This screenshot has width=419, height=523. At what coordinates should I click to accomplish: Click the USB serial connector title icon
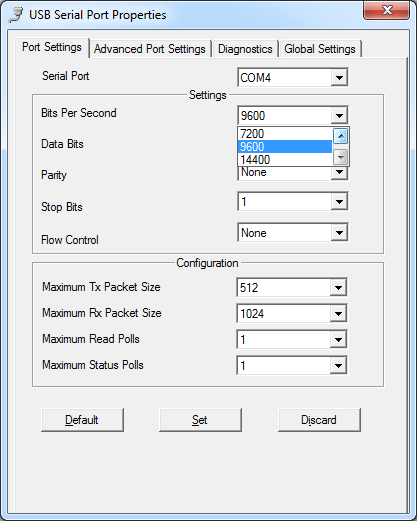[x=16, y=15]
